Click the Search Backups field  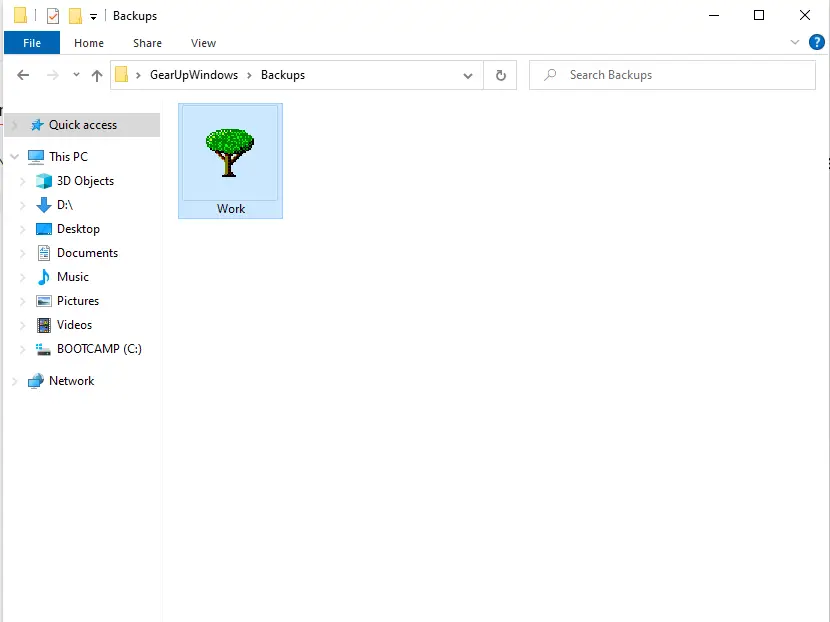coord(672,75)
